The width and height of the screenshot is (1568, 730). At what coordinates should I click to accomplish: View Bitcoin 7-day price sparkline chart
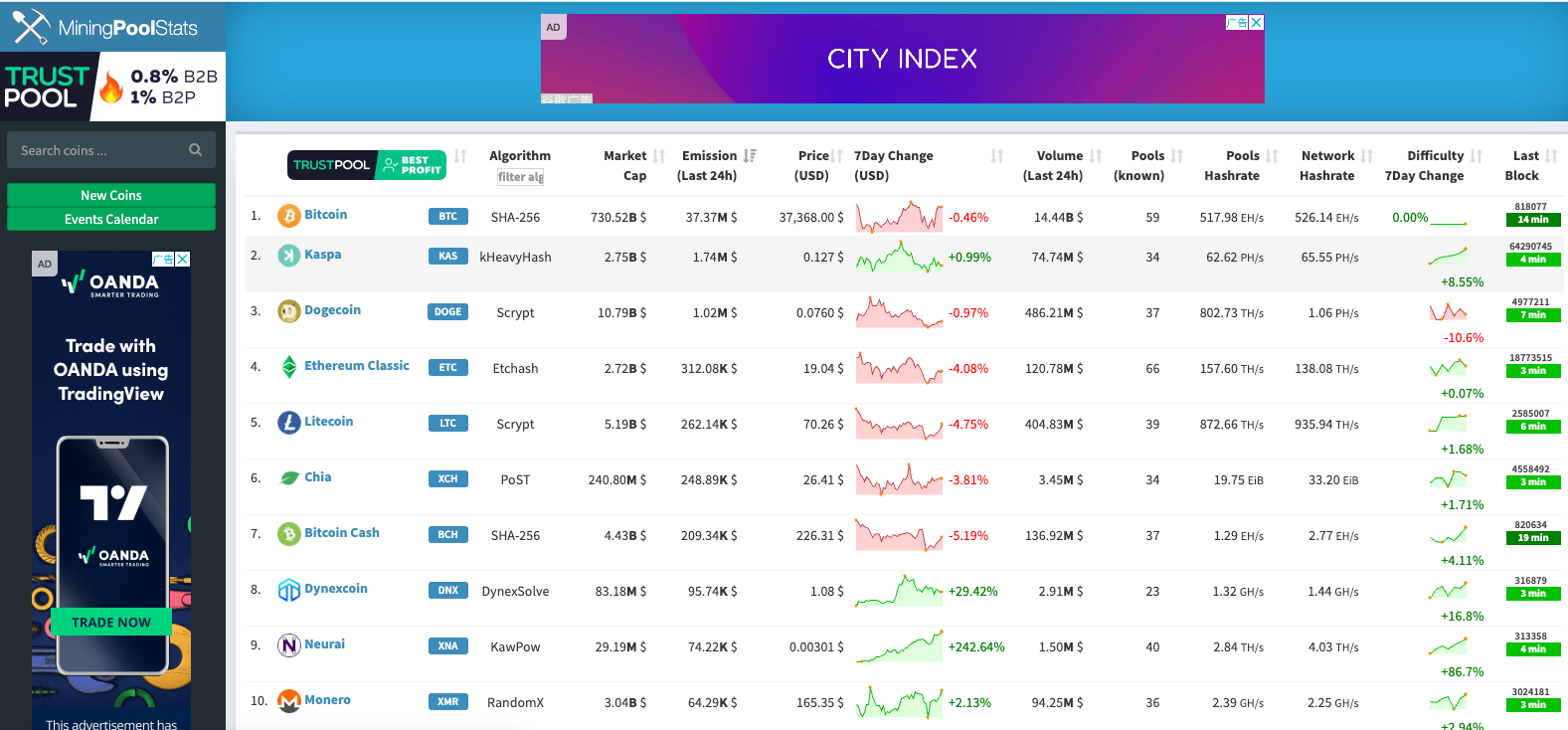coord(899,216)
